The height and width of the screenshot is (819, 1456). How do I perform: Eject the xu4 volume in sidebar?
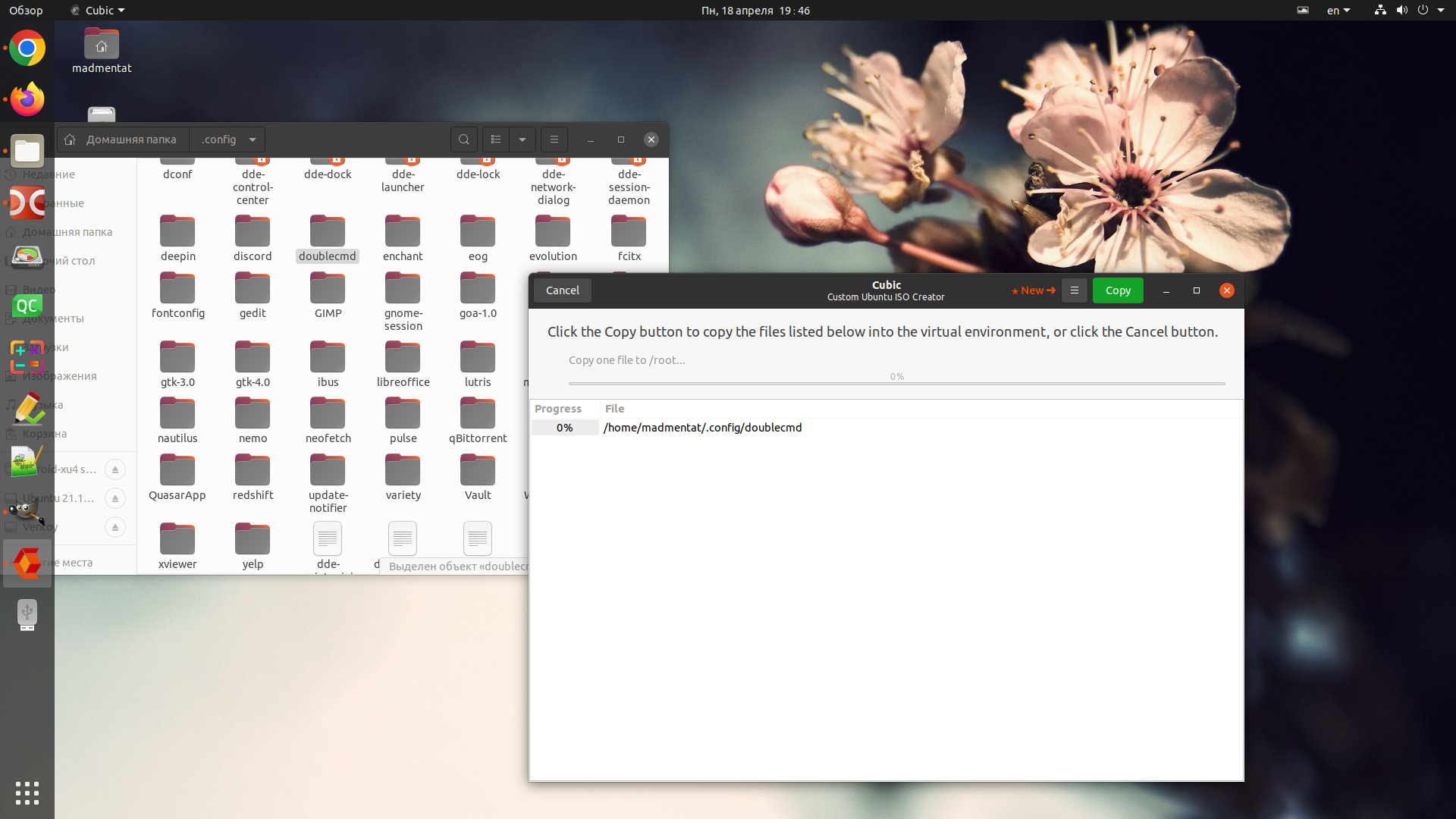(x=115, y=469)
